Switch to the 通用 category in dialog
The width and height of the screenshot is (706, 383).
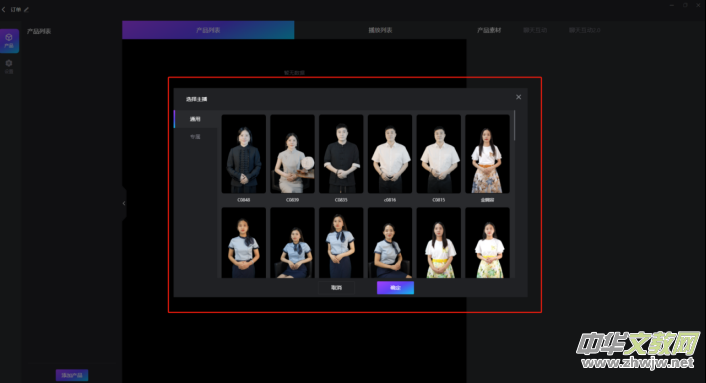click(x=195, y=119)
